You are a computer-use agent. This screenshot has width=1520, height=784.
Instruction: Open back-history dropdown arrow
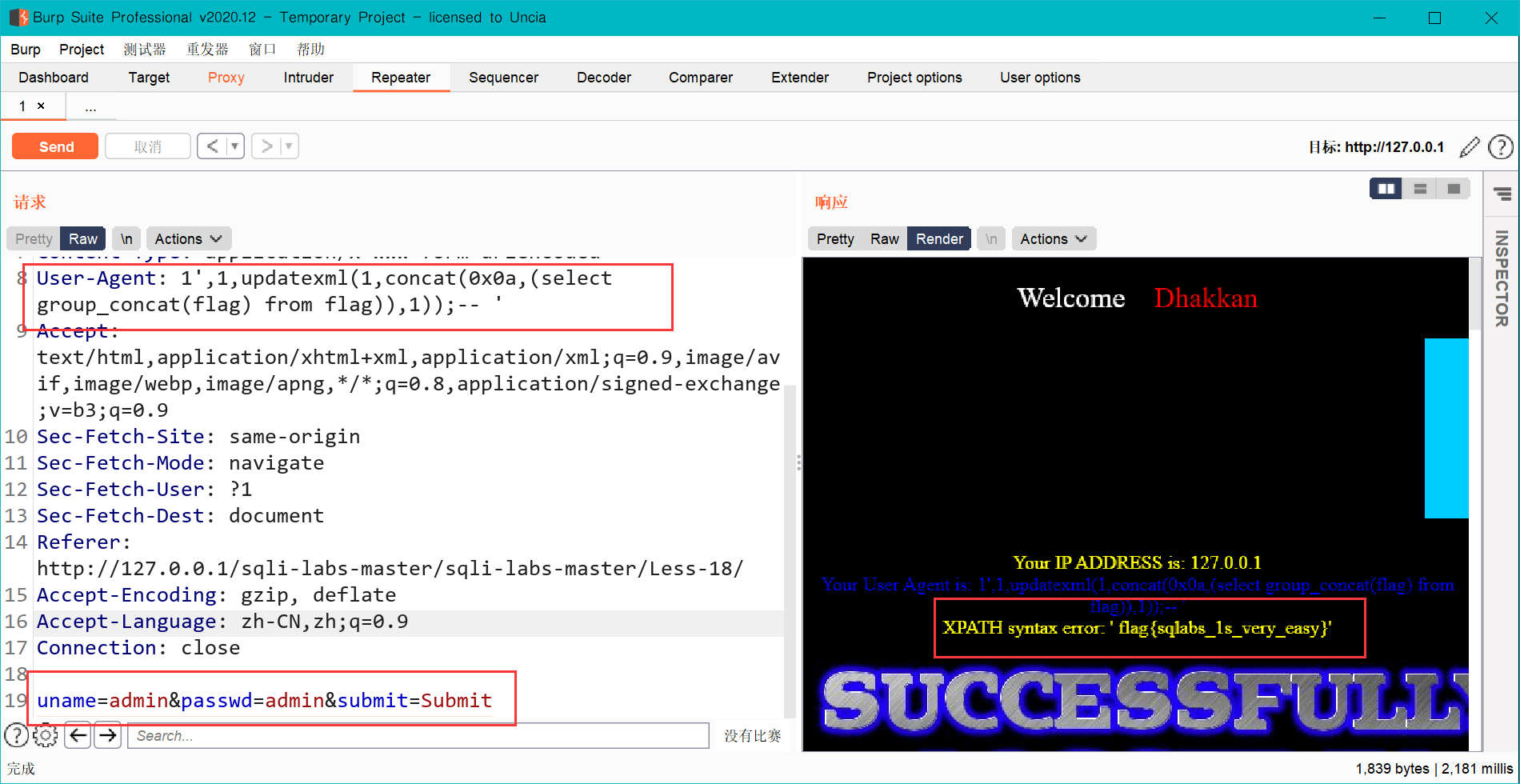(235, 146)
